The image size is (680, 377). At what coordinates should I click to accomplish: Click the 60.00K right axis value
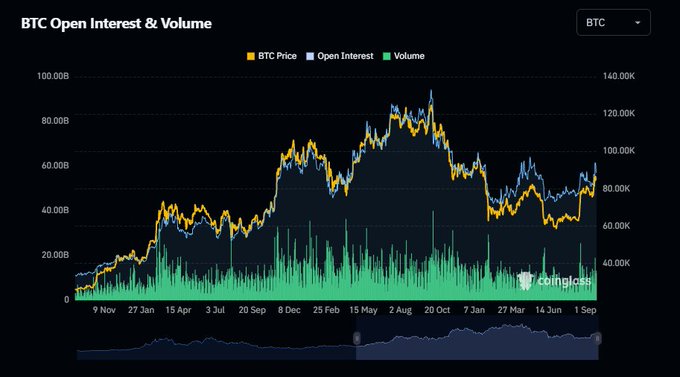point(616,226)
